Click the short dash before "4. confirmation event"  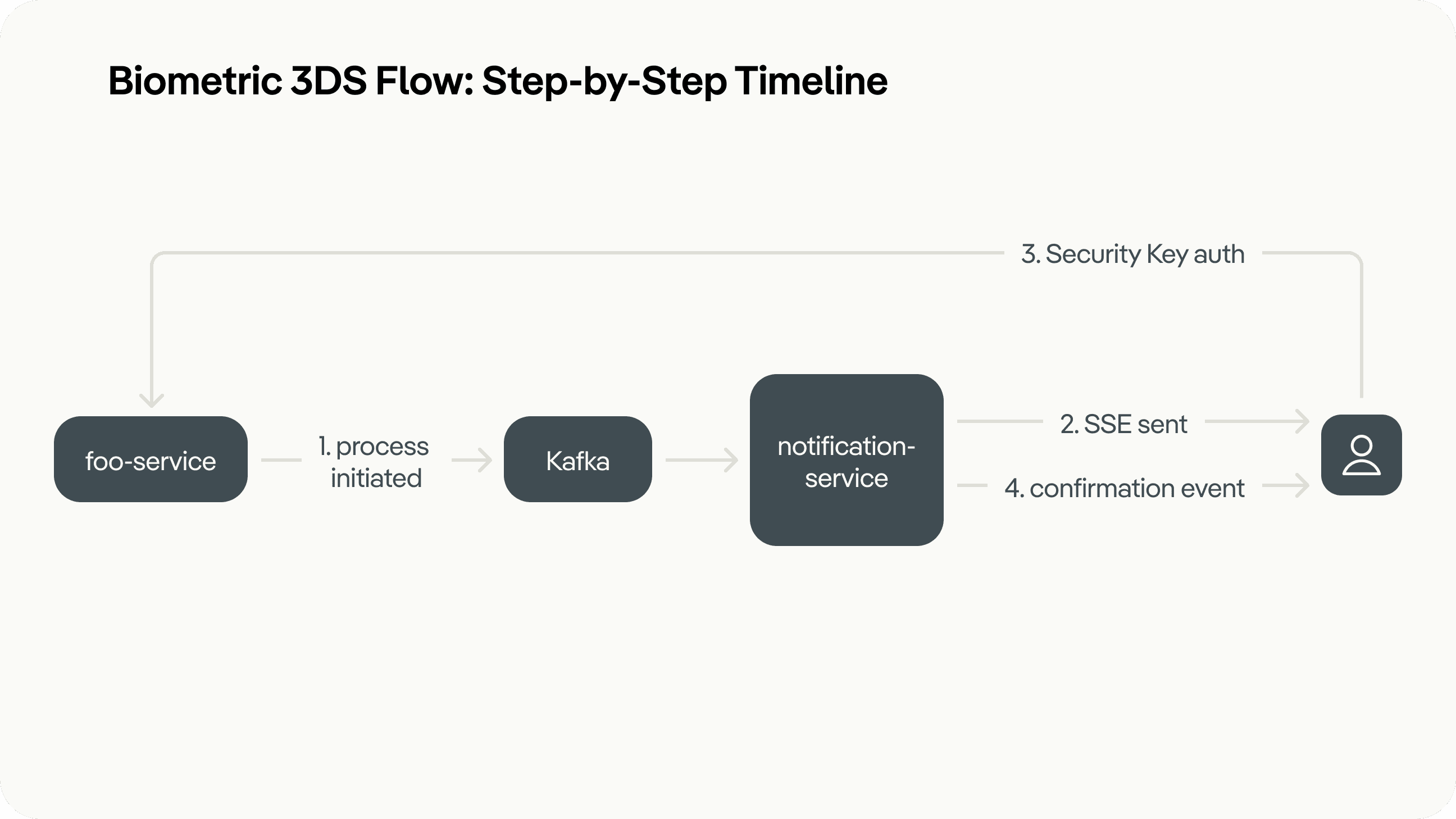tap(972, 485)
